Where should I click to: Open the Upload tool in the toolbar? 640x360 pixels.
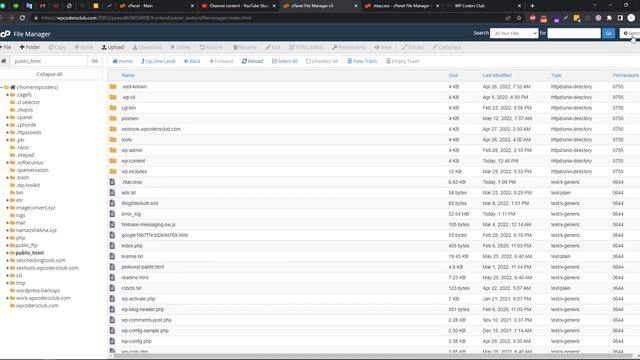coord(113,47)
